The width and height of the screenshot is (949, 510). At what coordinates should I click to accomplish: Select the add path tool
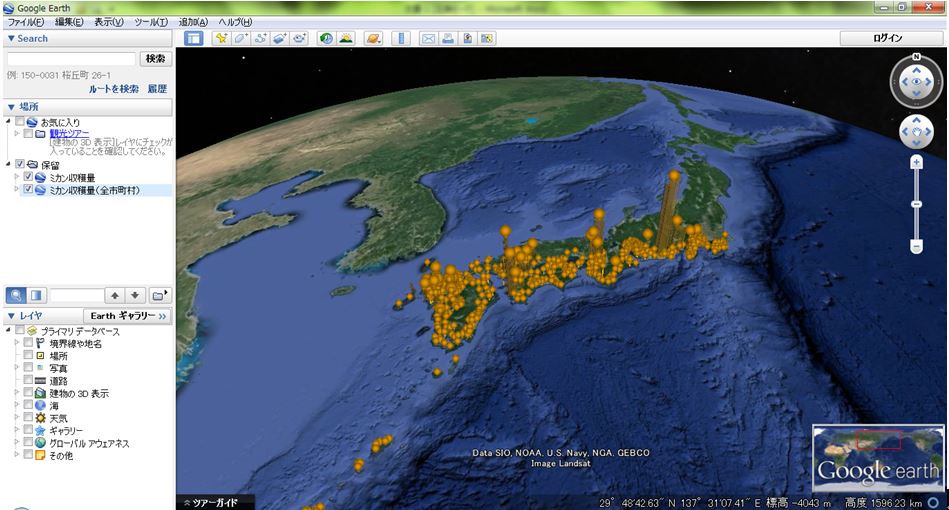(260, 38)
